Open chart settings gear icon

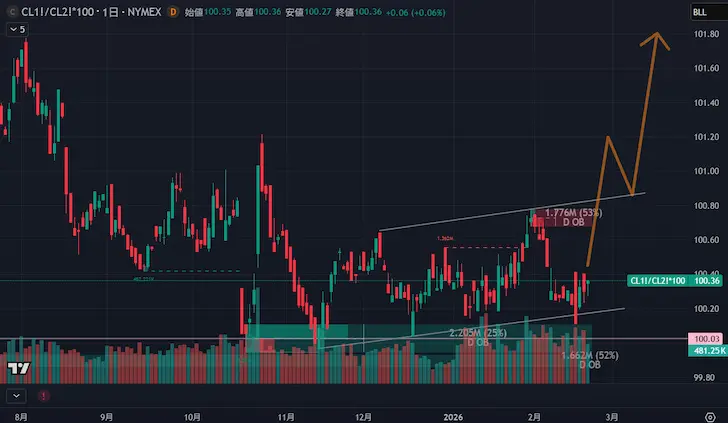[x=709, y=413]
